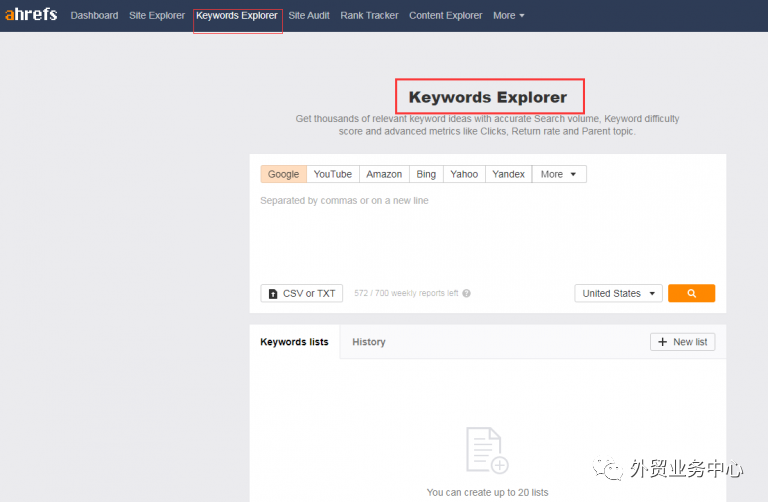Click the add document list icon
Image resolution: width=768 pixels, height=502 pixels.
487,450
